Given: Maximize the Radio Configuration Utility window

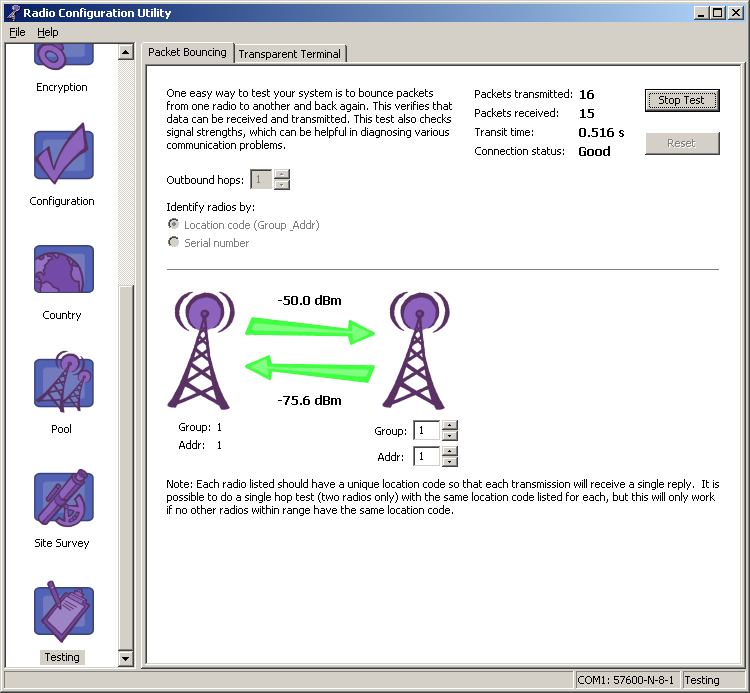Looking at the screenshot, I should [x=717, y=12].
